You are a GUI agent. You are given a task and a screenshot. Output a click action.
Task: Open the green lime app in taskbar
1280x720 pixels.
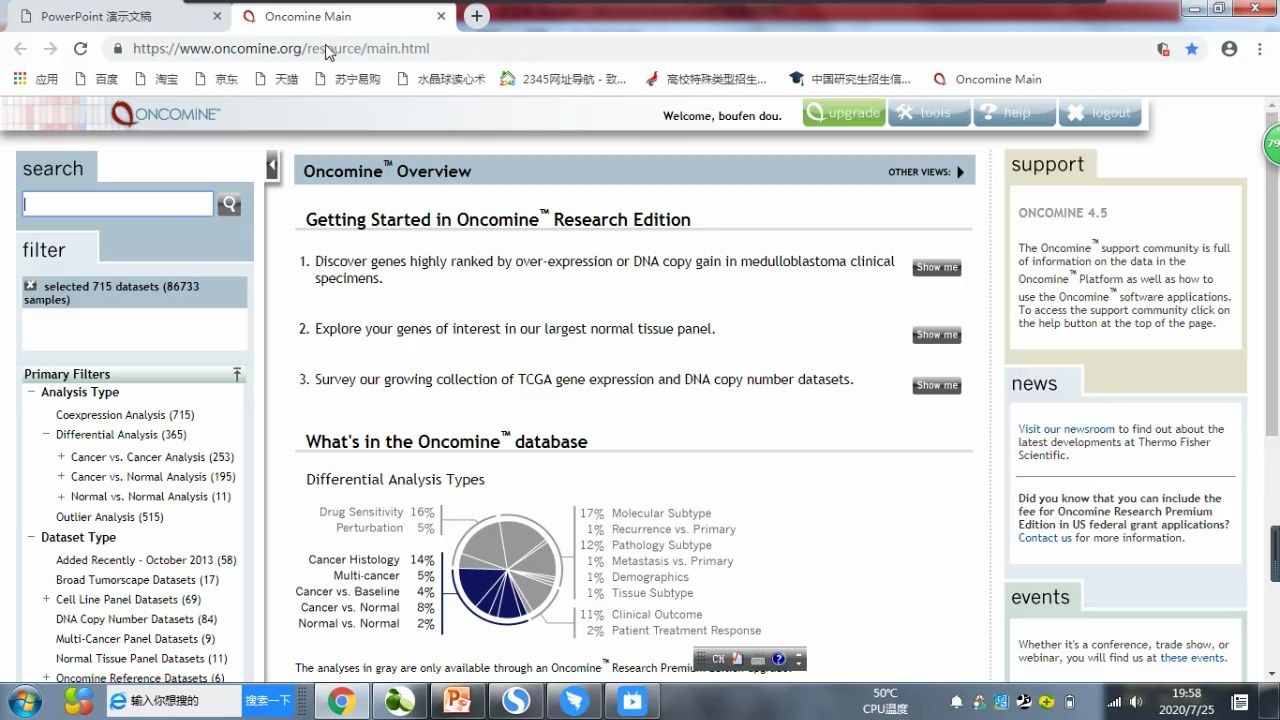click(399, 701)
